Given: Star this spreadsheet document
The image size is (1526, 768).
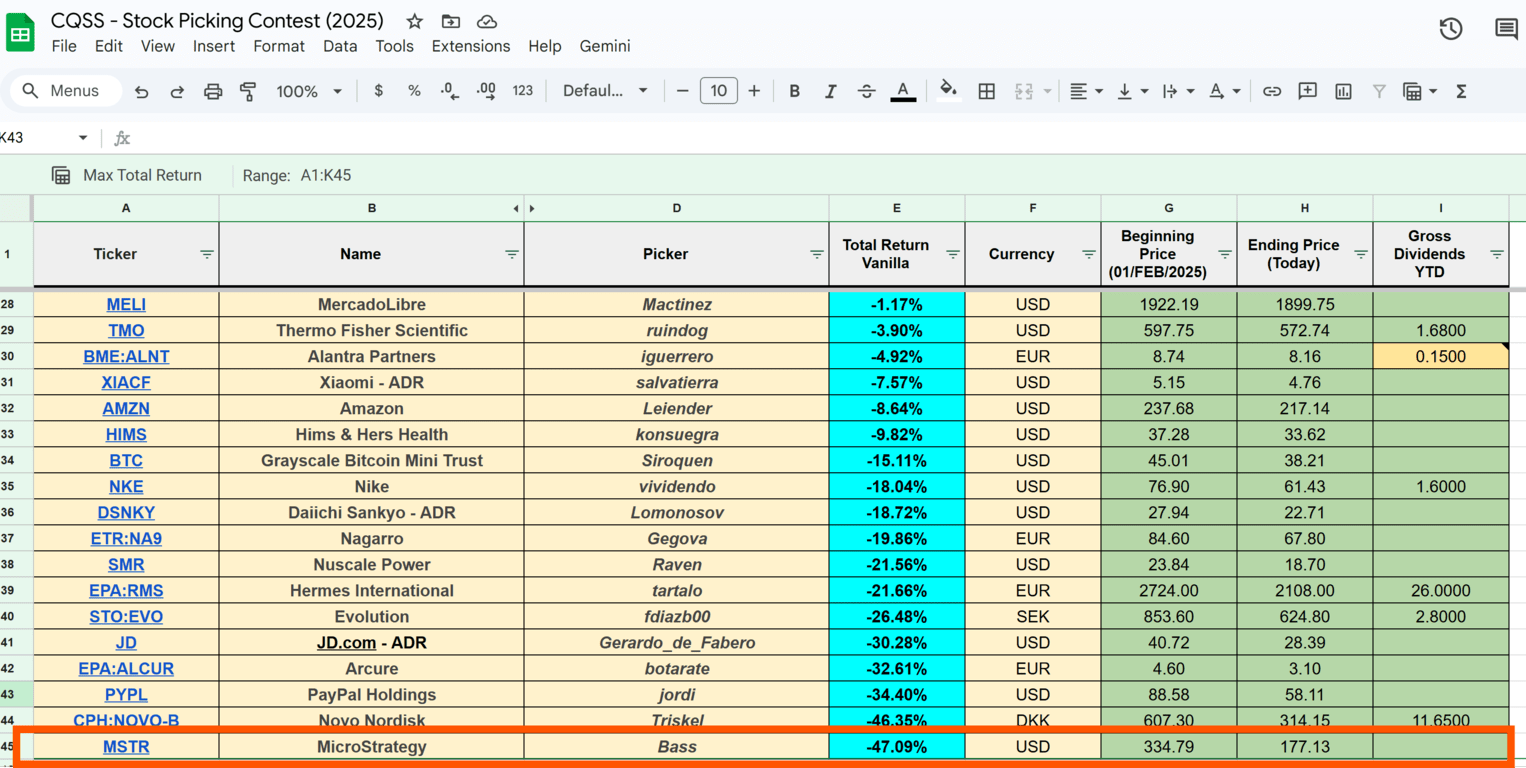Looking at the screenshot, I should tap(415, 21).
